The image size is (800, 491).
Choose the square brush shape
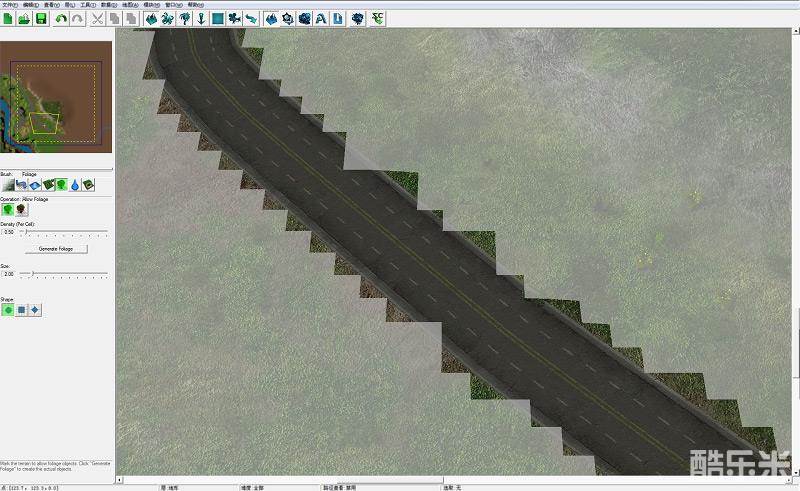22,310
